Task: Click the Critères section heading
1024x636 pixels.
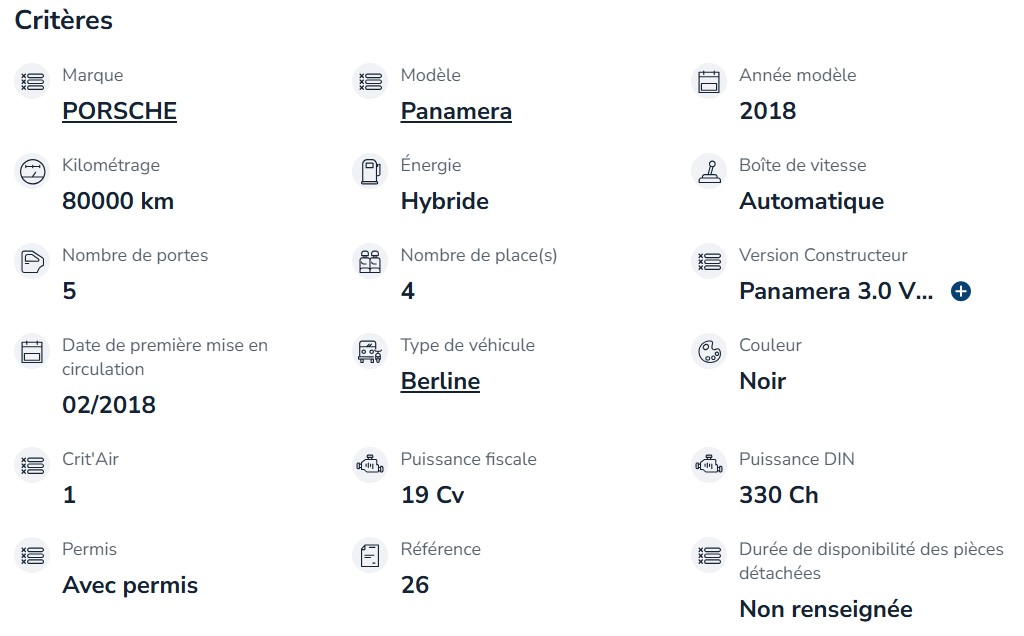Action: click(x=63, y=20)
